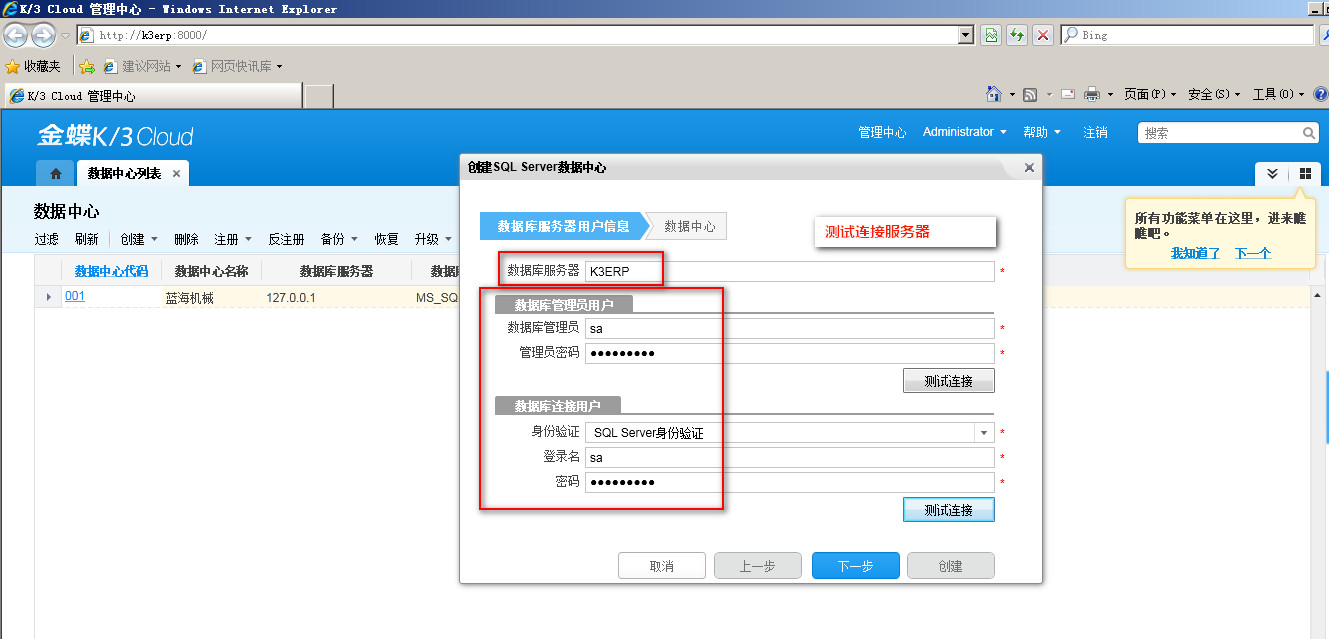Open the 建议网站 dropdown
Viewport: 1329px width, 639px height.
[142, 66]
